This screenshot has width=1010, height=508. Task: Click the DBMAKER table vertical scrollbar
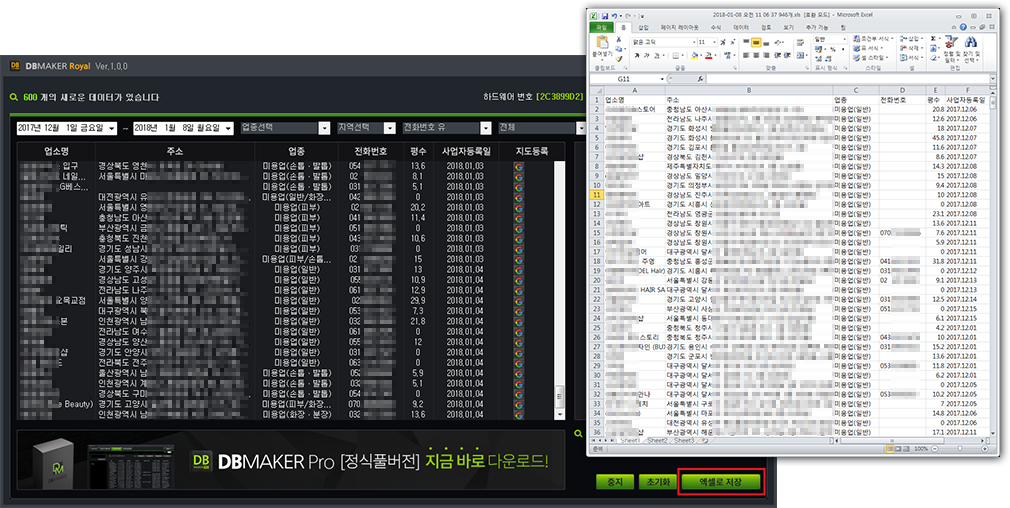tap(560, 290)
